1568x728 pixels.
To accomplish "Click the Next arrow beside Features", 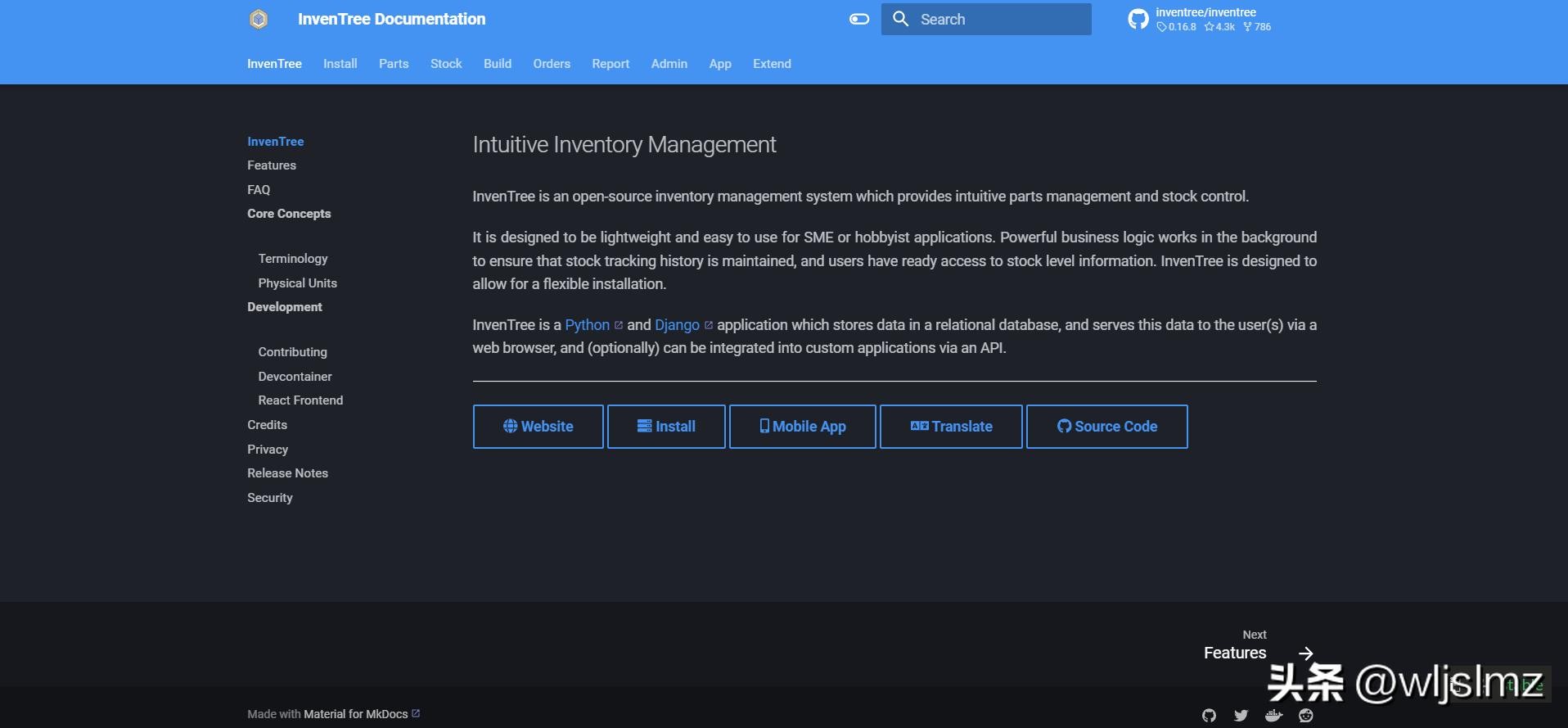I will [x=1306, y=653].
